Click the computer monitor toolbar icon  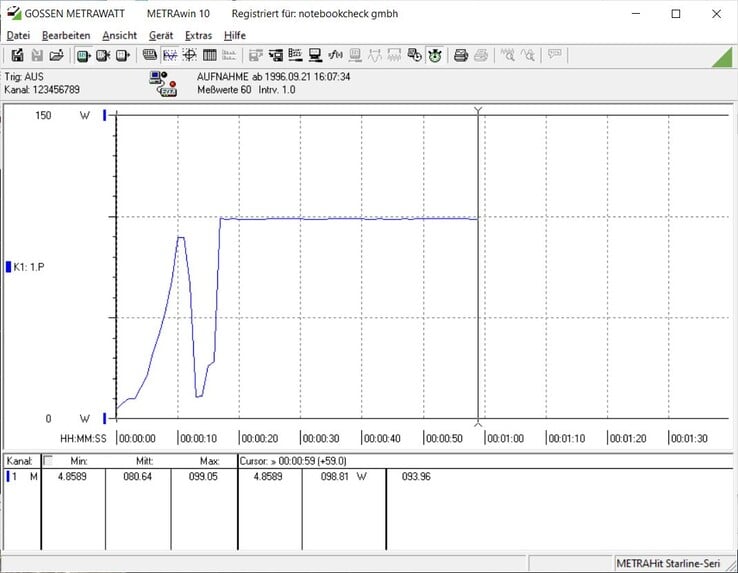pos(315,56)
